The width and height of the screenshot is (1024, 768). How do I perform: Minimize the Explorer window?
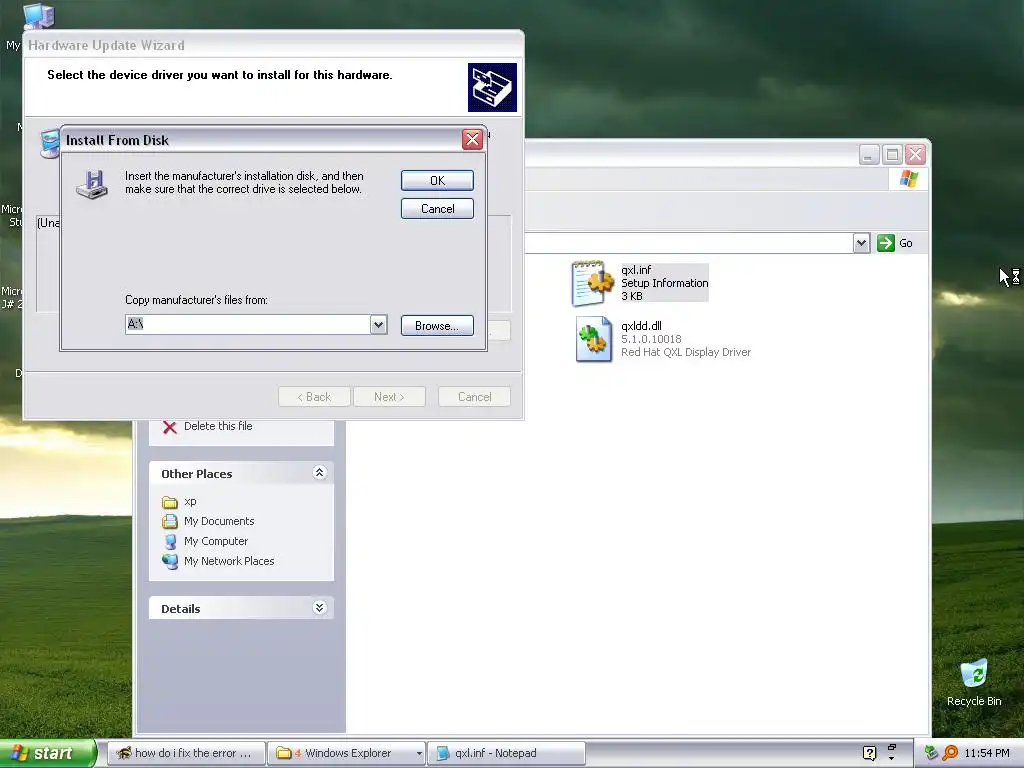(869, 155)
